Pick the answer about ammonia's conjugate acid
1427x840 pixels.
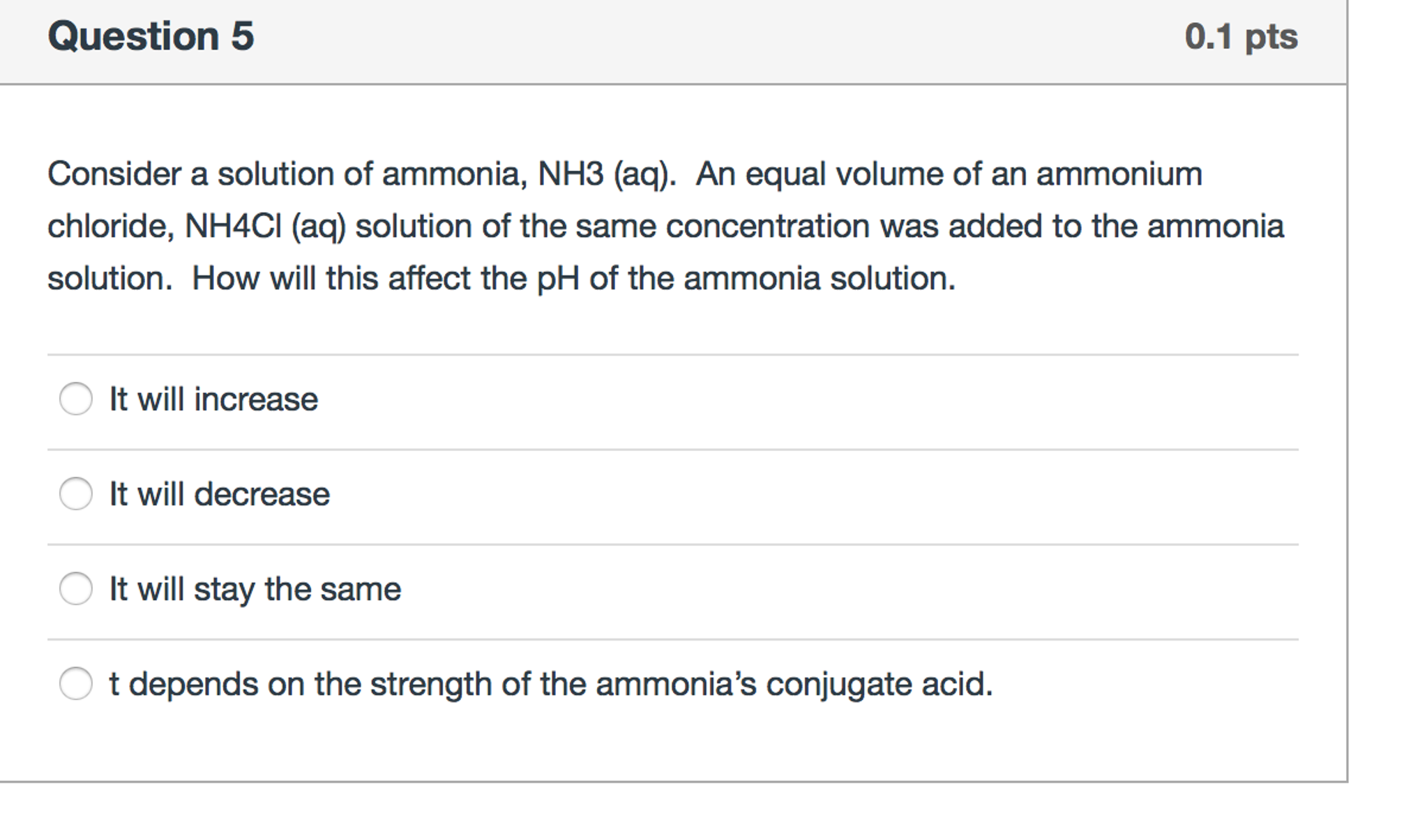pos(77,682)
